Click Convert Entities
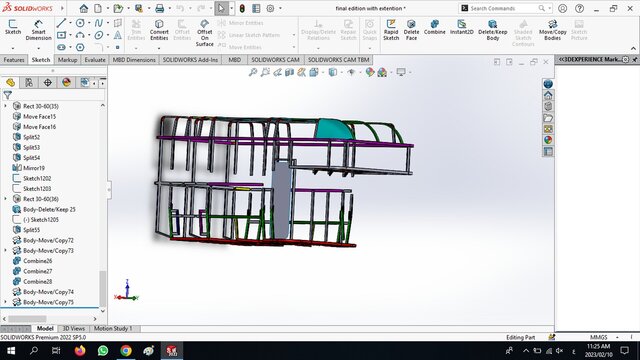 tap(159, 30)
